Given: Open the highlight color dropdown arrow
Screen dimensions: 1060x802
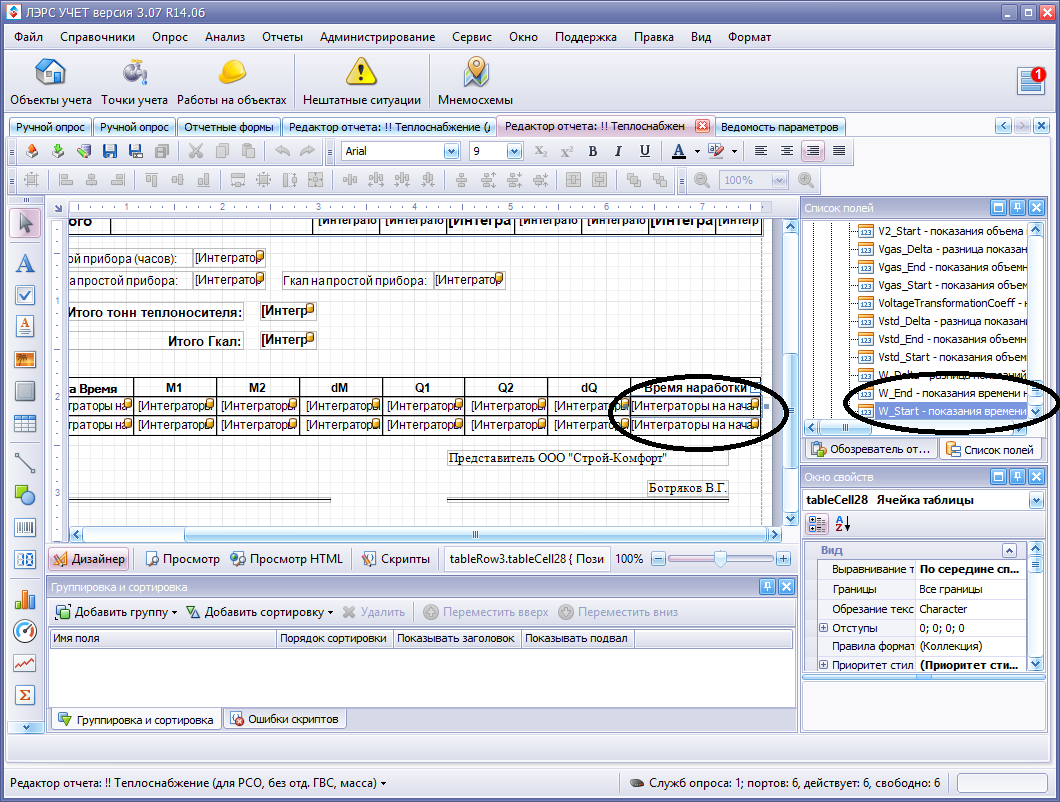Looking at the screenshot, I should tap(734, 151).
